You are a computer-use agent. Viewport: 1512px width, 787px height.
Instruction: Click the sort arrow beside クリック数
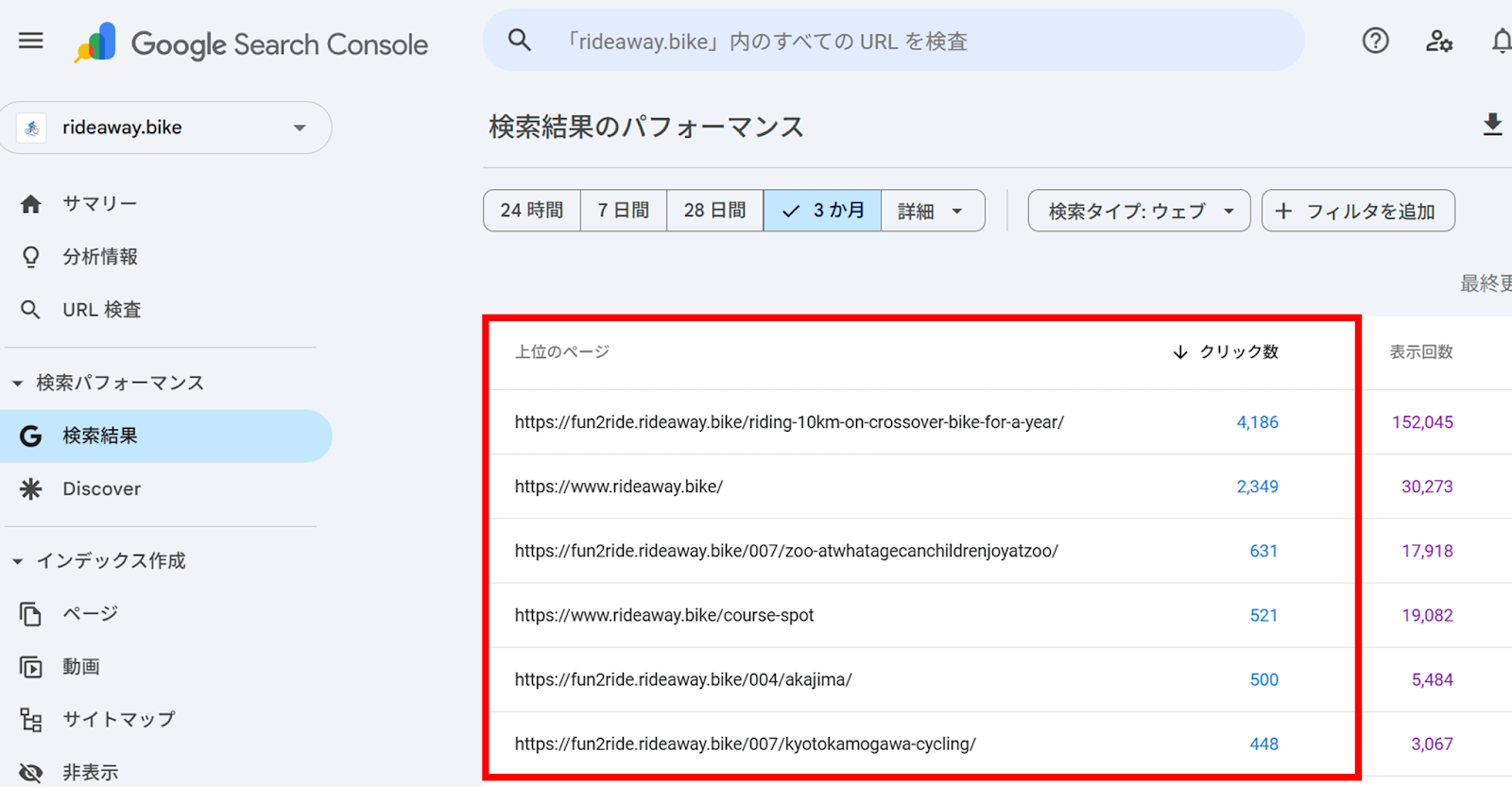1180,351
